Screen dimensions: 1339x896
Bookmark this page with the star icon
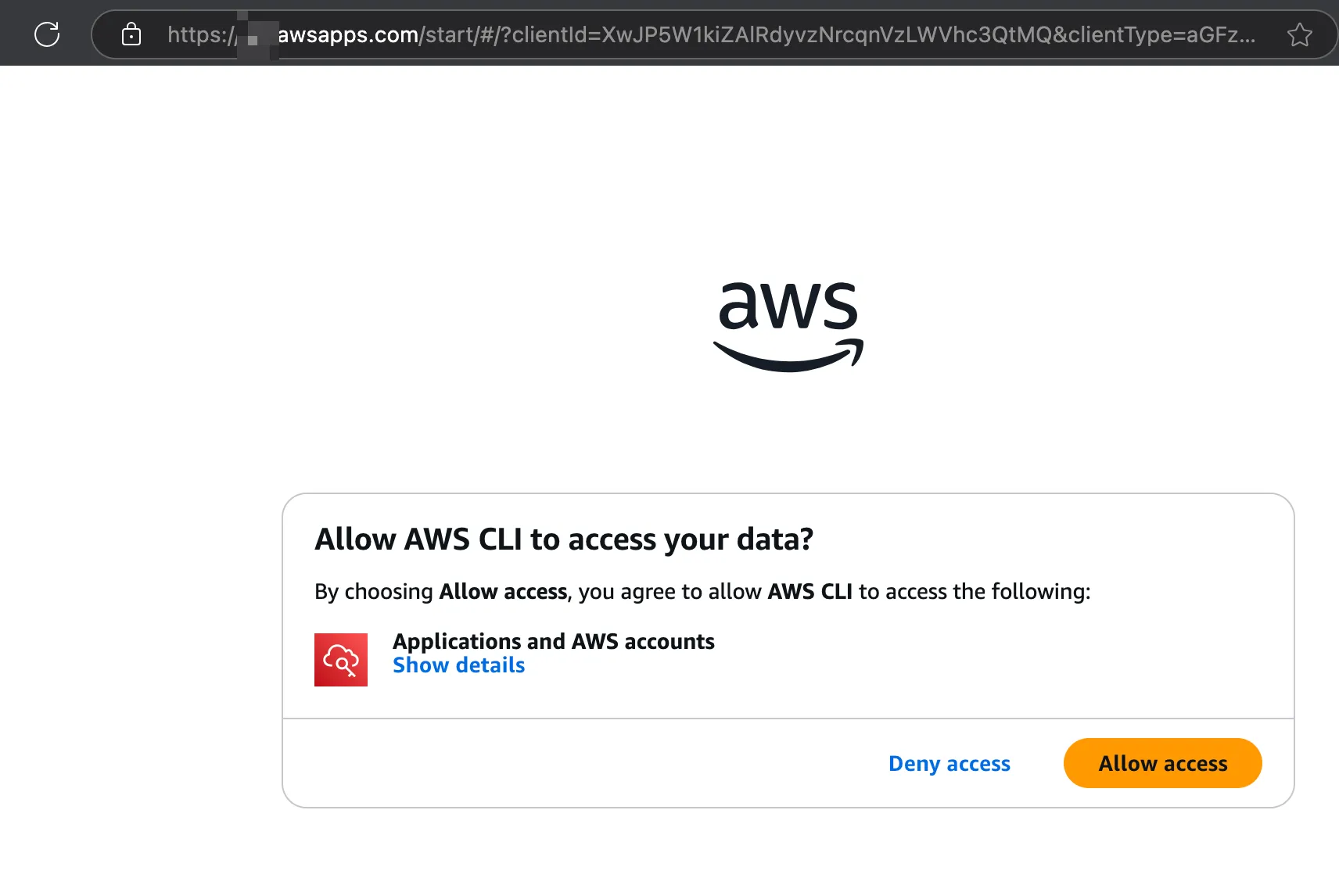pos(1299,34)
